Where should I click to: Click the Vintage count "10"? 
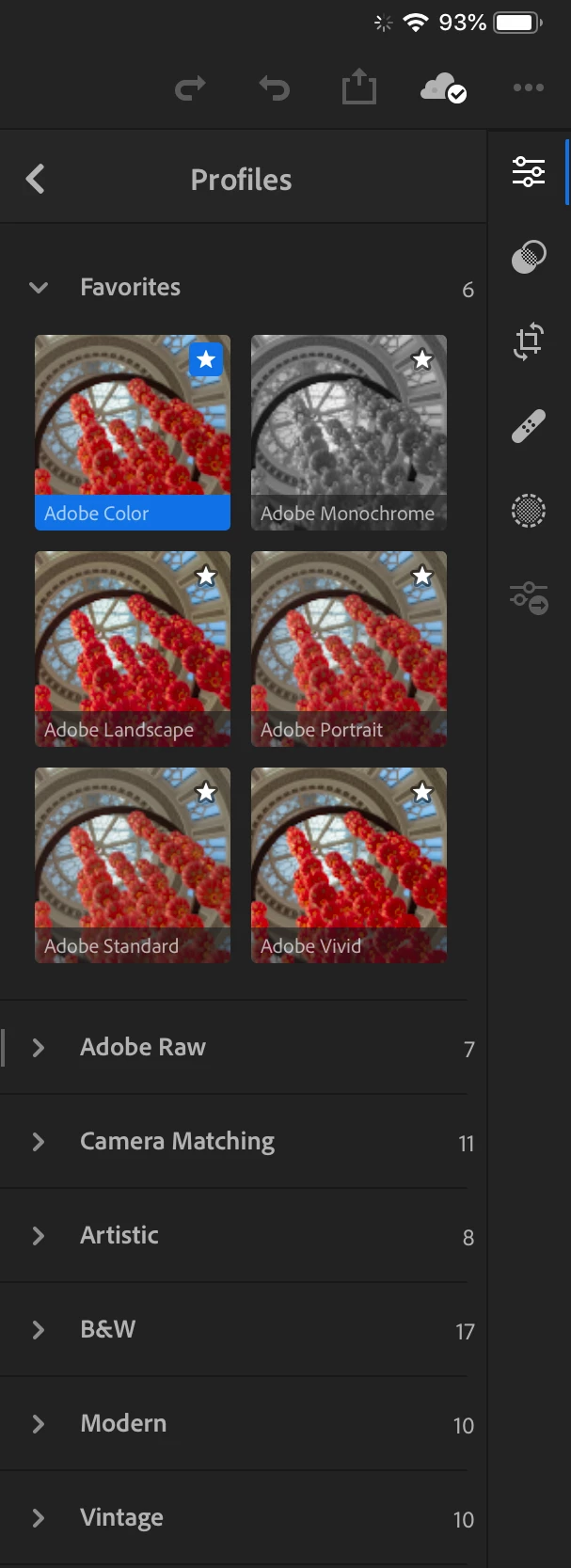pos(463,1519)
